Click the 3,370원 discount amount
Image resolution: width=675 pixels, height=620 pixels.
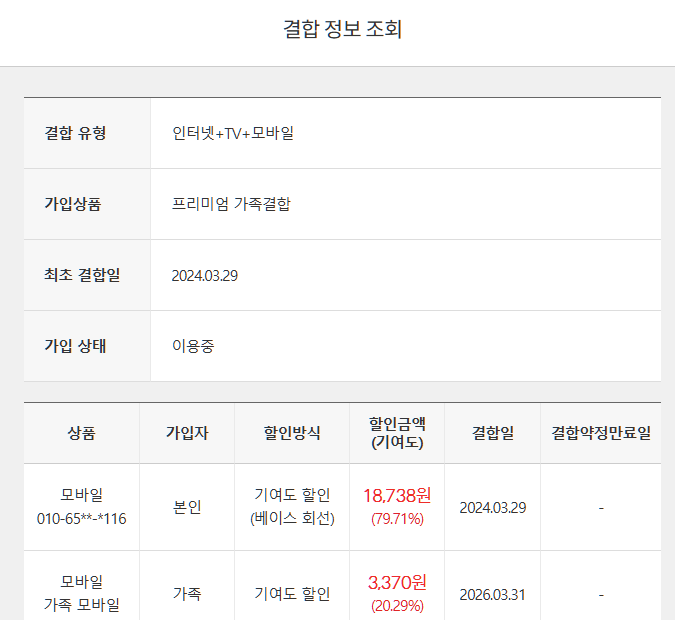tap(397, 582)
